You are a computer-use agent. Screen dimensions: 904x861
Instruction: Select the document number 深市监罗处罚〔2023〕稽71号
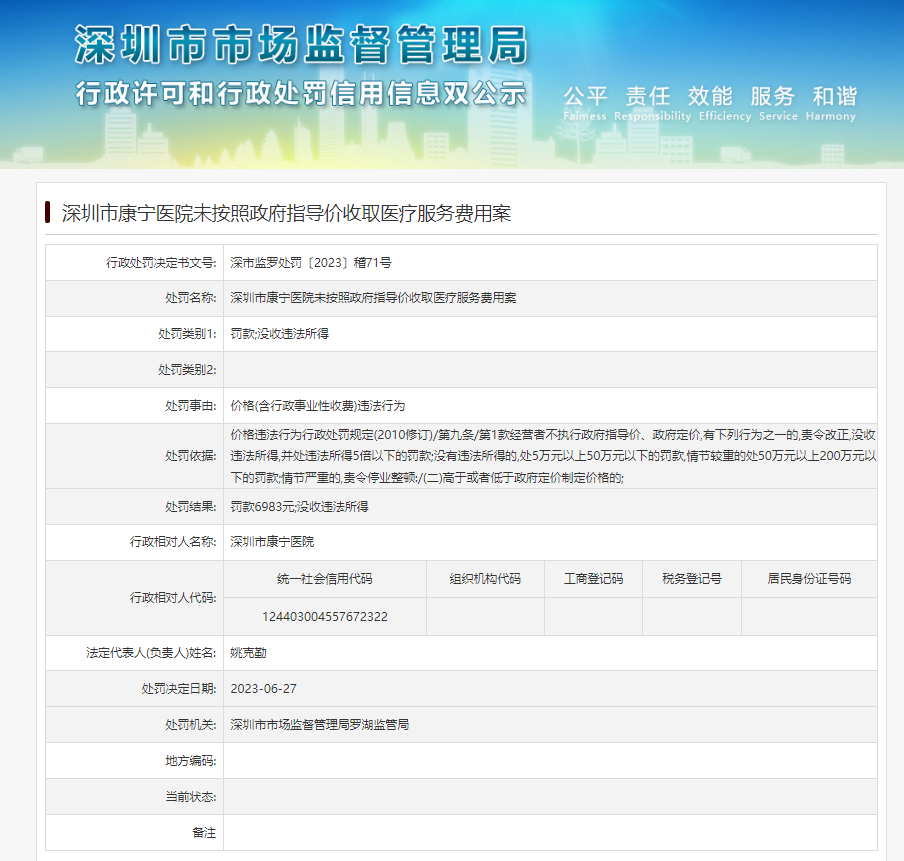pos(311,263)
